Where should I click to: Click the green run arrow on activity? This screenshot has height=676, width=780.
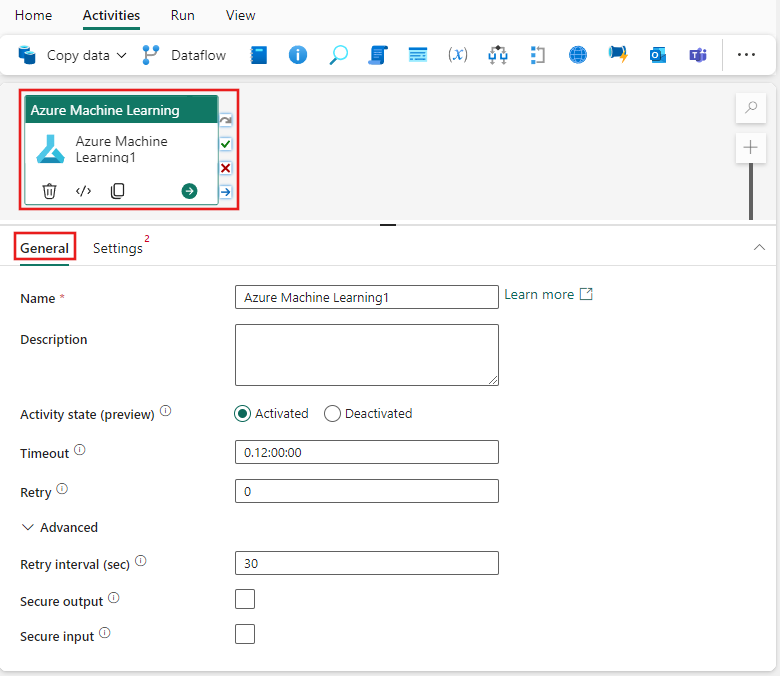(x=189, y=191)
